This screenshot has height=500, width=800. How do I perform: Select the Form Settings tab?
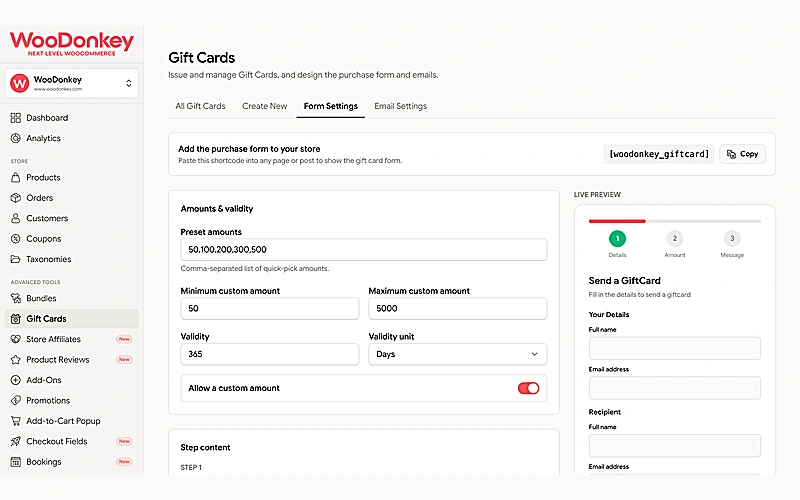click(331, 106)
